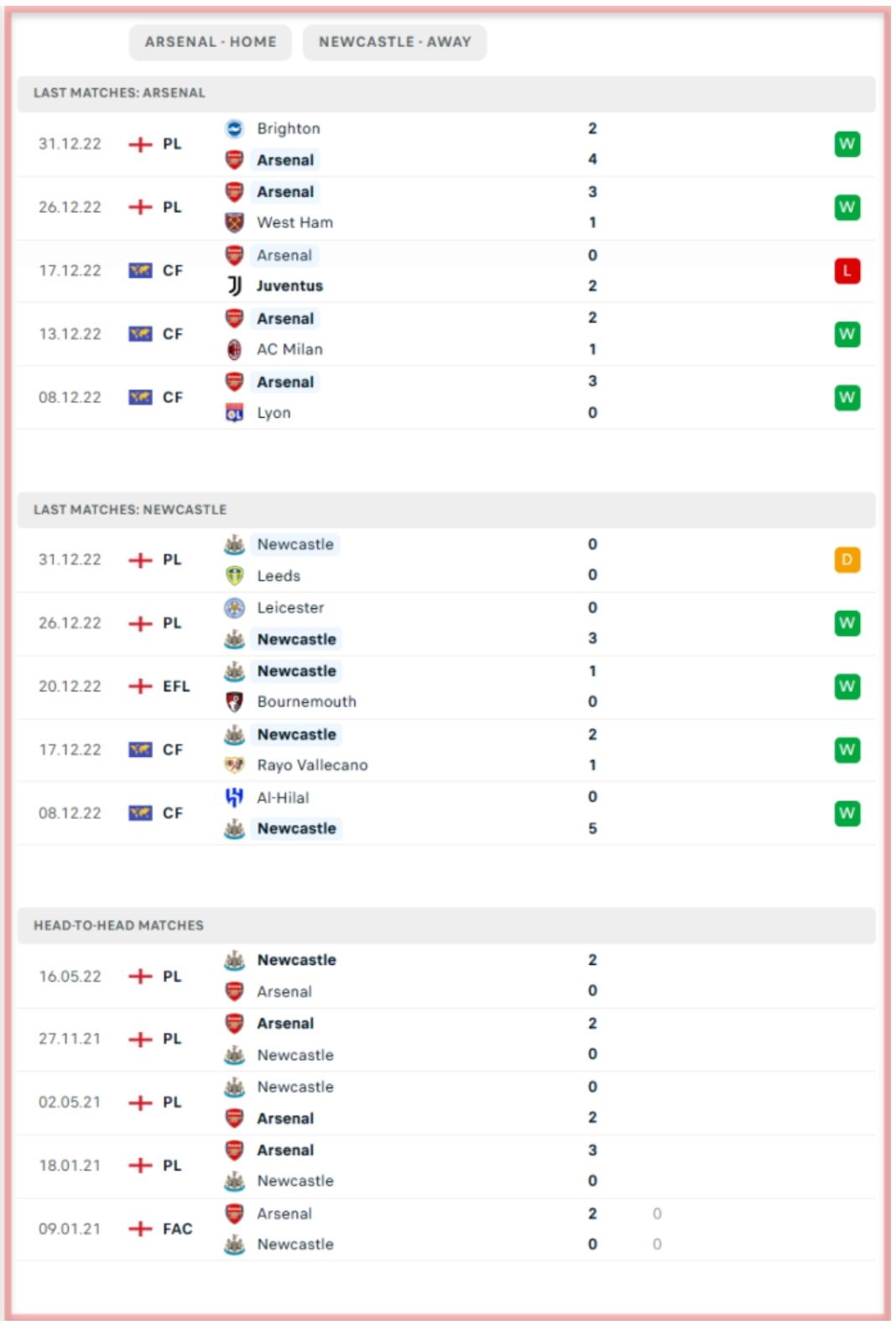Click the Leeds crest icon

(235, 576)
